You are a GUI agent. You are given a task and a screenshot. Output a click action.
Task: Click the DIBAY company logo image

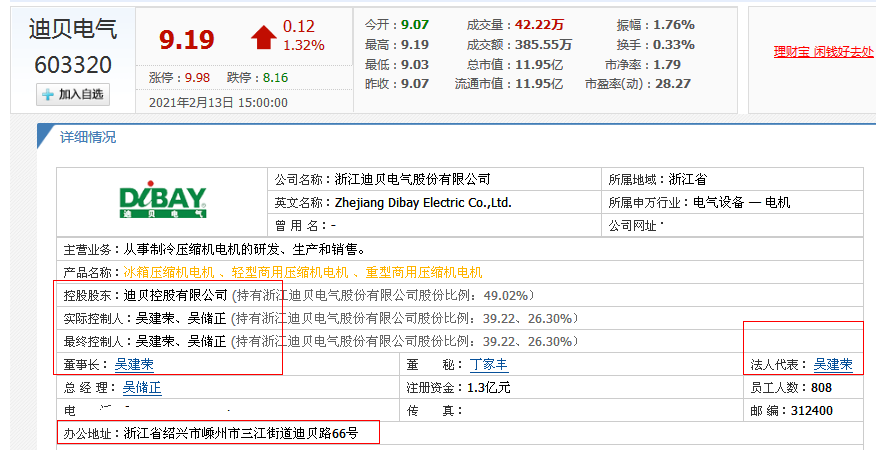pos(163,200)
